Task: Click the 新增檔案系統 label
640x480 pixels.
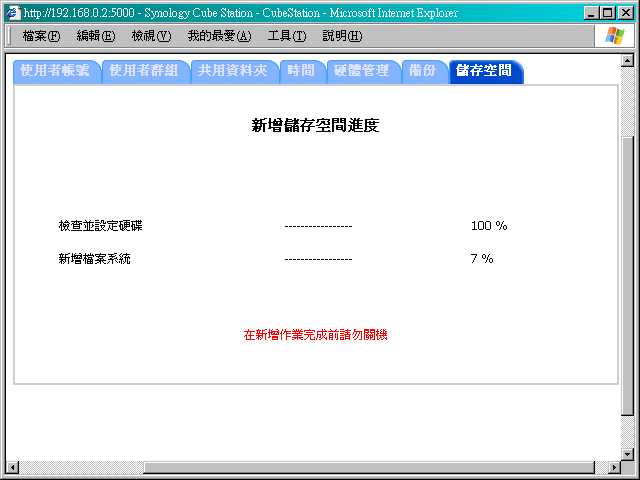Action: [94, 259]
